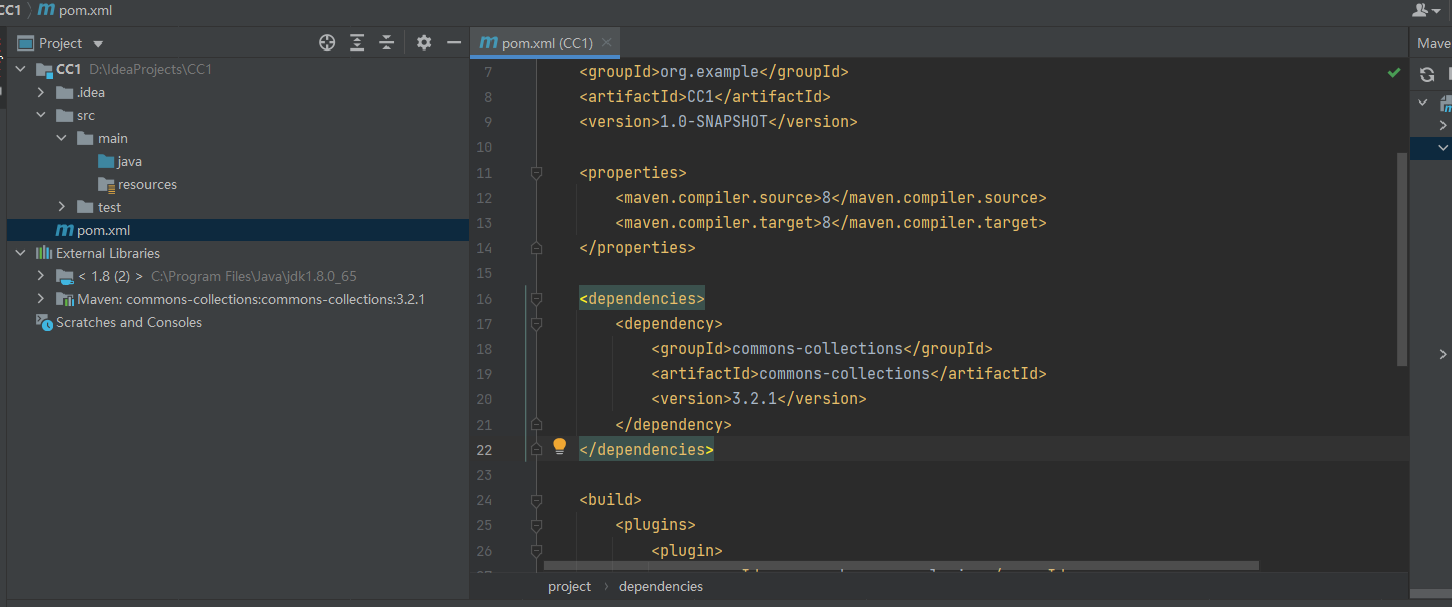Collapse the src folder node

tap(41, 115)
